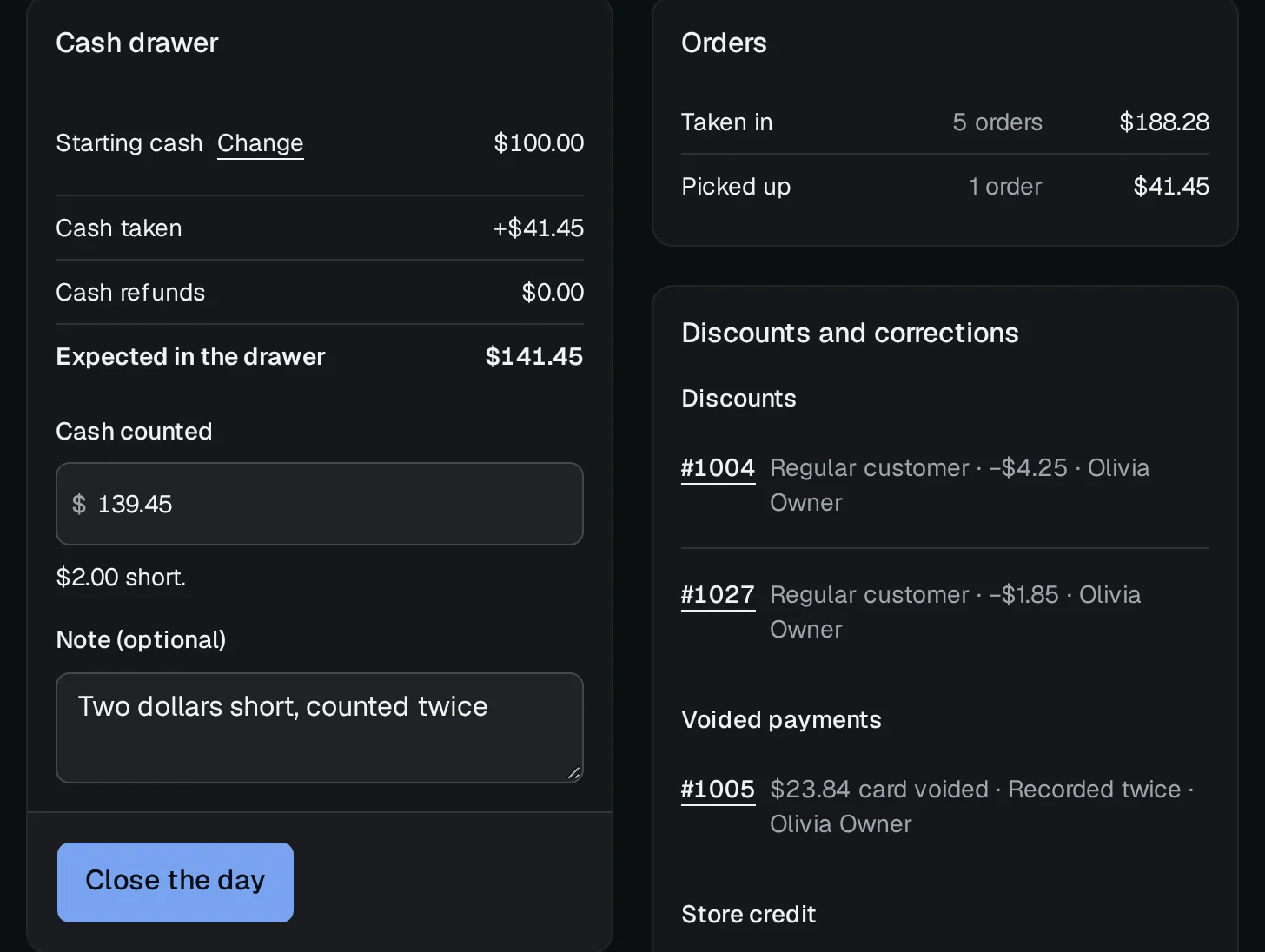Click the $41.45 picked up amount
Viewport: 1265px width, 952px height.
tap(1171, 187)
